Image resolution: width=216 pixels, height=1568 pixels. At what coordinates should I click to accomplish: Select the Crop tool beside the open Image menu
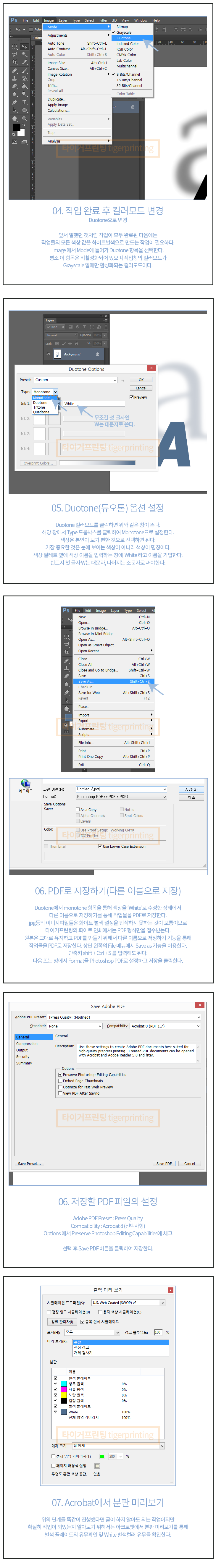tap(14, 62)
